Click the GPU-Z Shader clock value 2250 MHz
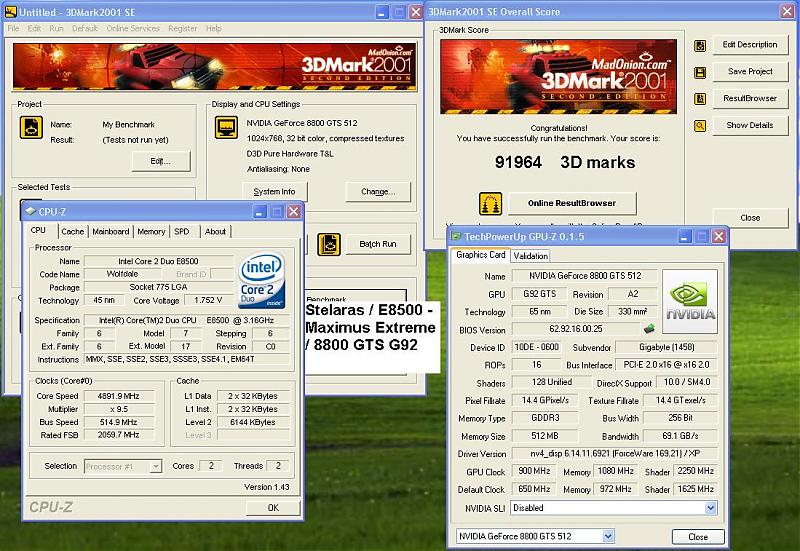Screen dimensions: 800x551 [695, 471]
